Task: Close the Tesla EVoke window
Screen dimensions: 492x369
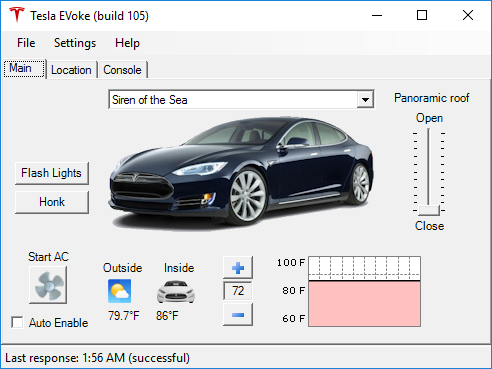Action: [468, 15]
